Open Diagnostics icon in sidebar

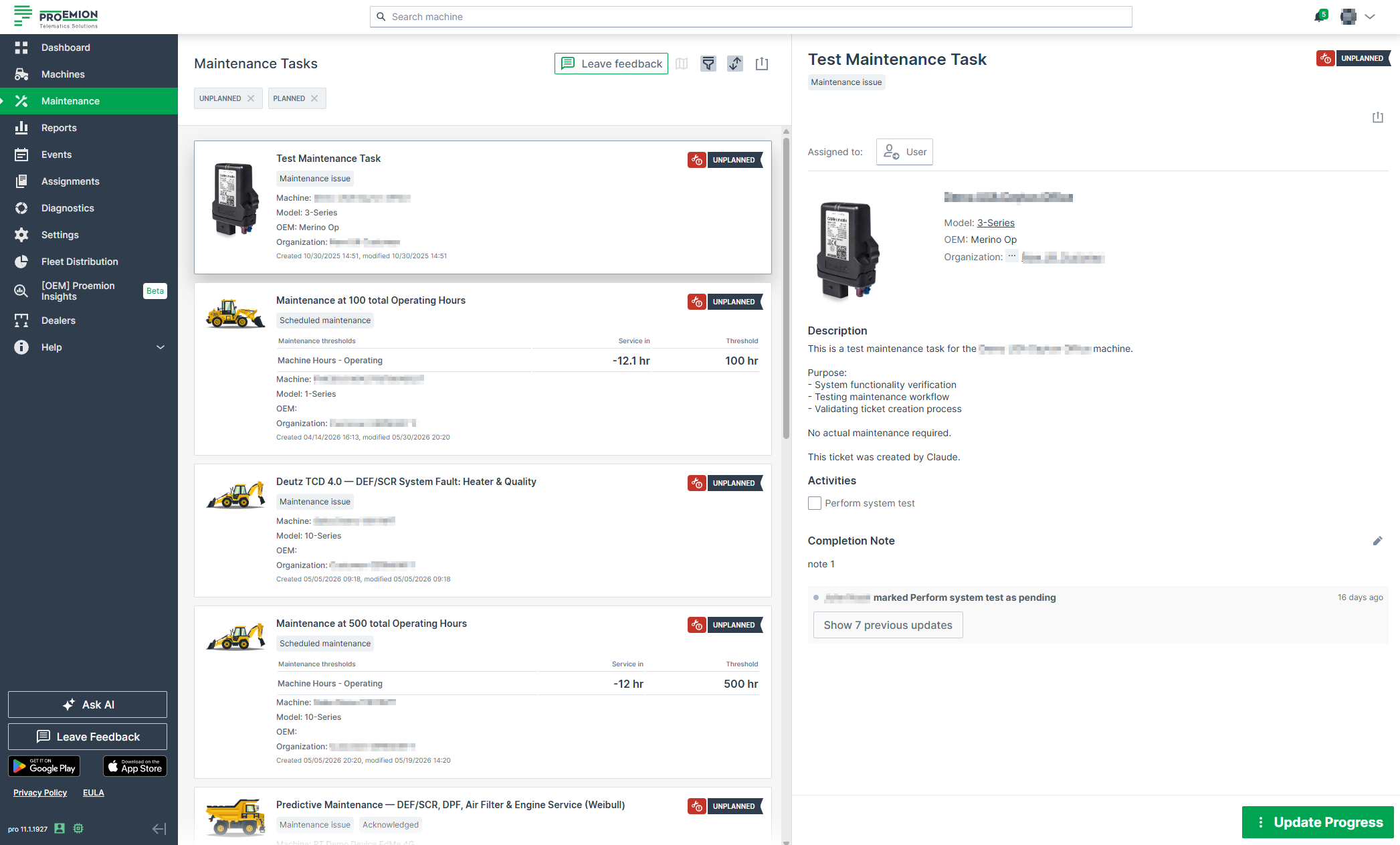[21, 208]
